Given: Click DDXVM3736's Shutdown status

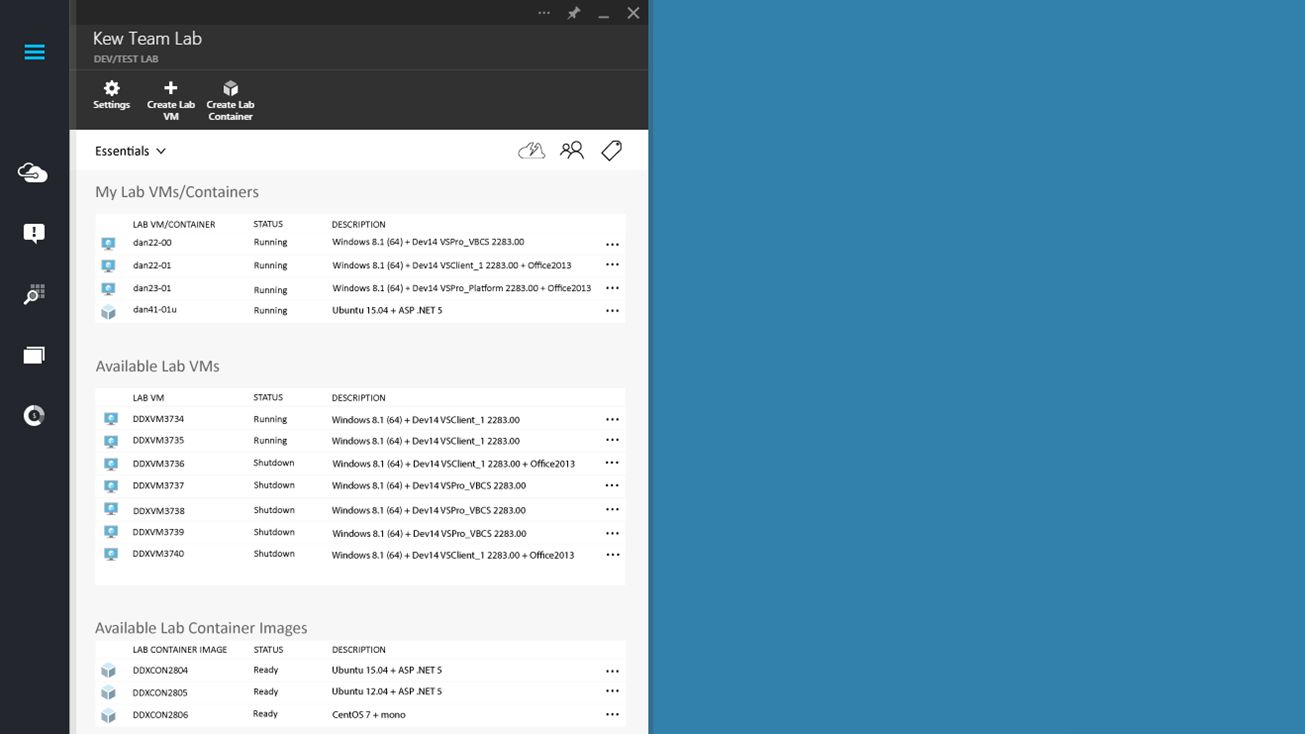Looking at the screenshot, I should click(274, 463).
